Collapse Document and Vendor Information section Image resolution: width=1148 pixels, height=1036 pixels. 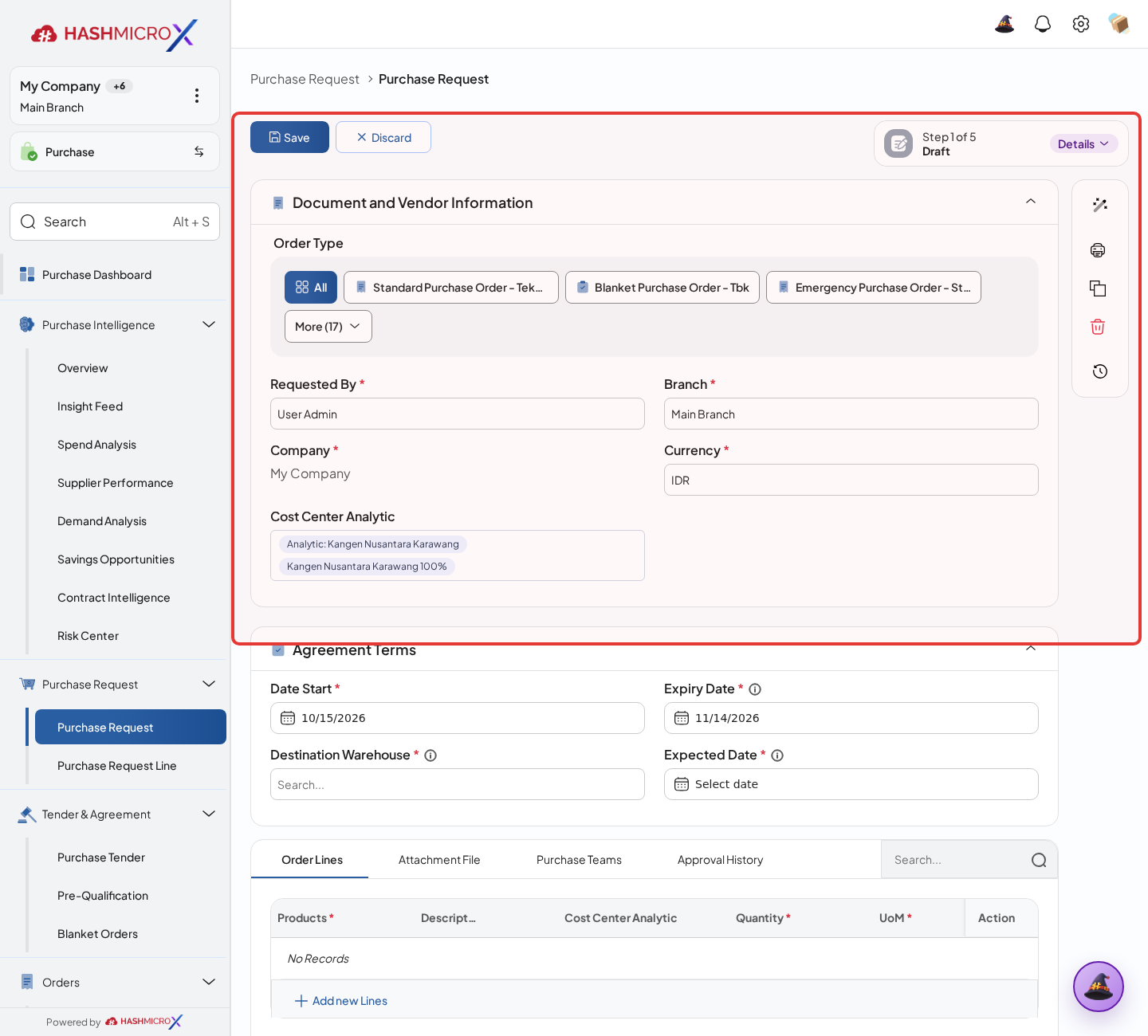(x=1031, y=202)
